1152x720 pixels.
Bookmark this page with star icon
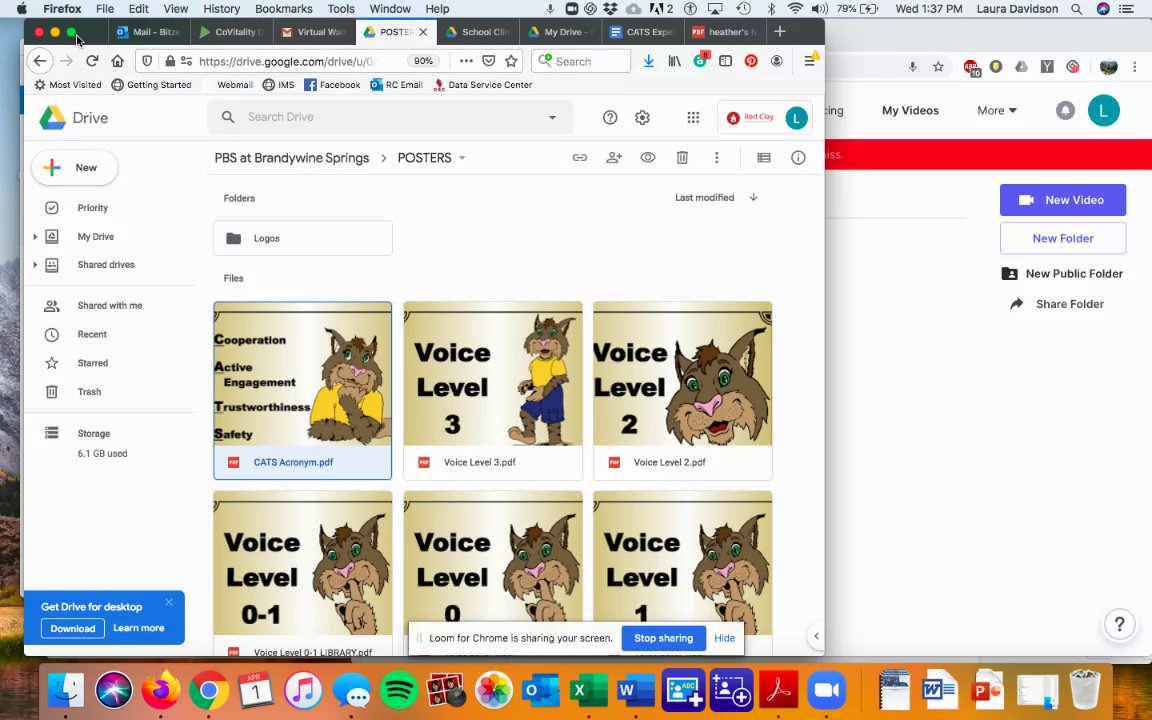click(511, 61)
